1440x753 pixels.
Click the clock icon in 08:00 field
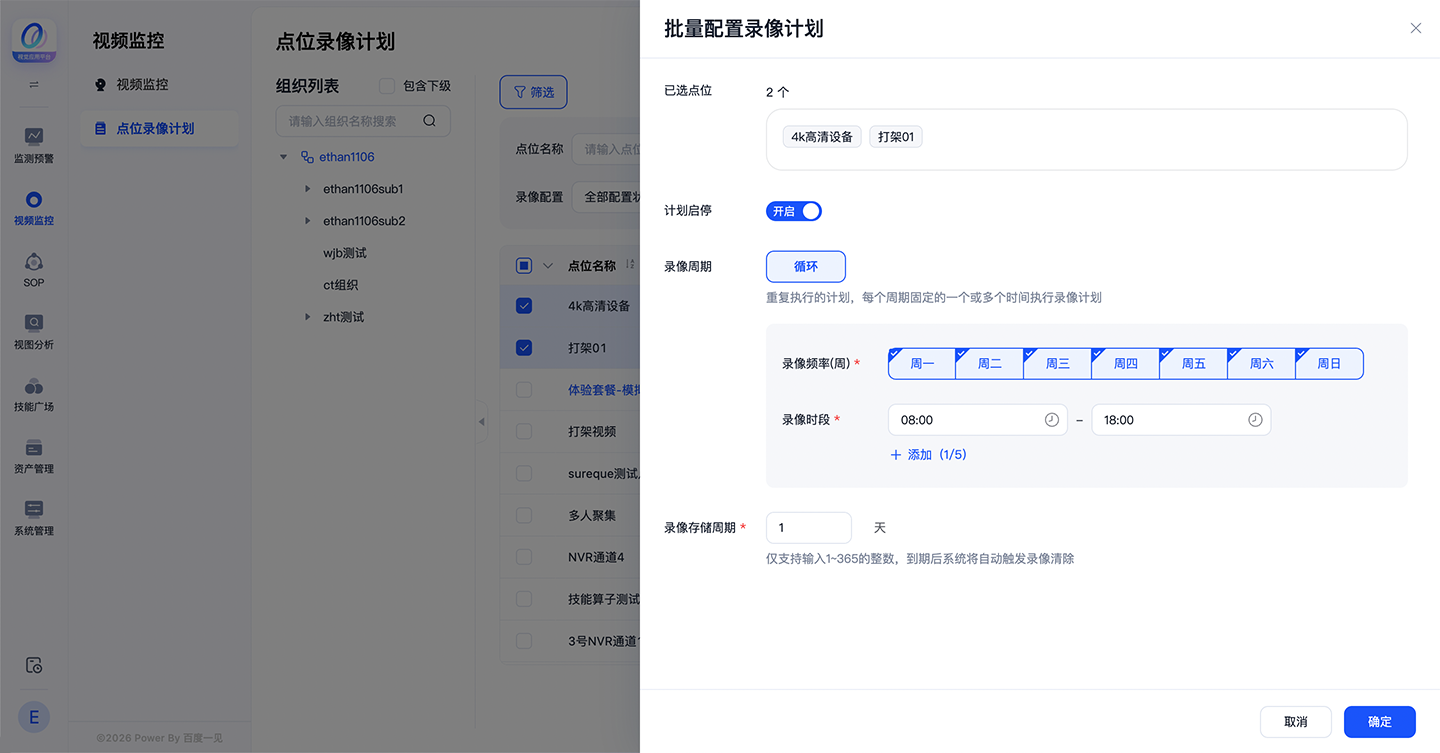point(1052,420)
